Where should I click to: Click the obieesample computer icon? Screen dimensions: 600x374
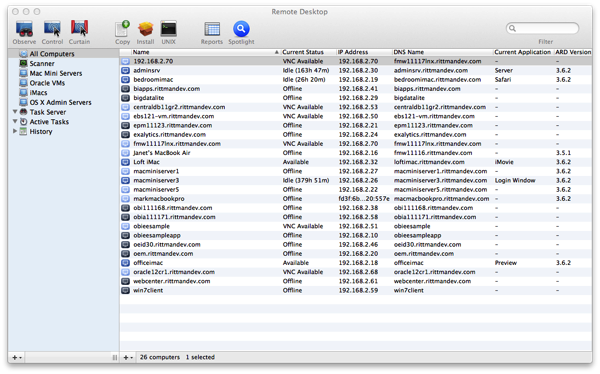125,226
